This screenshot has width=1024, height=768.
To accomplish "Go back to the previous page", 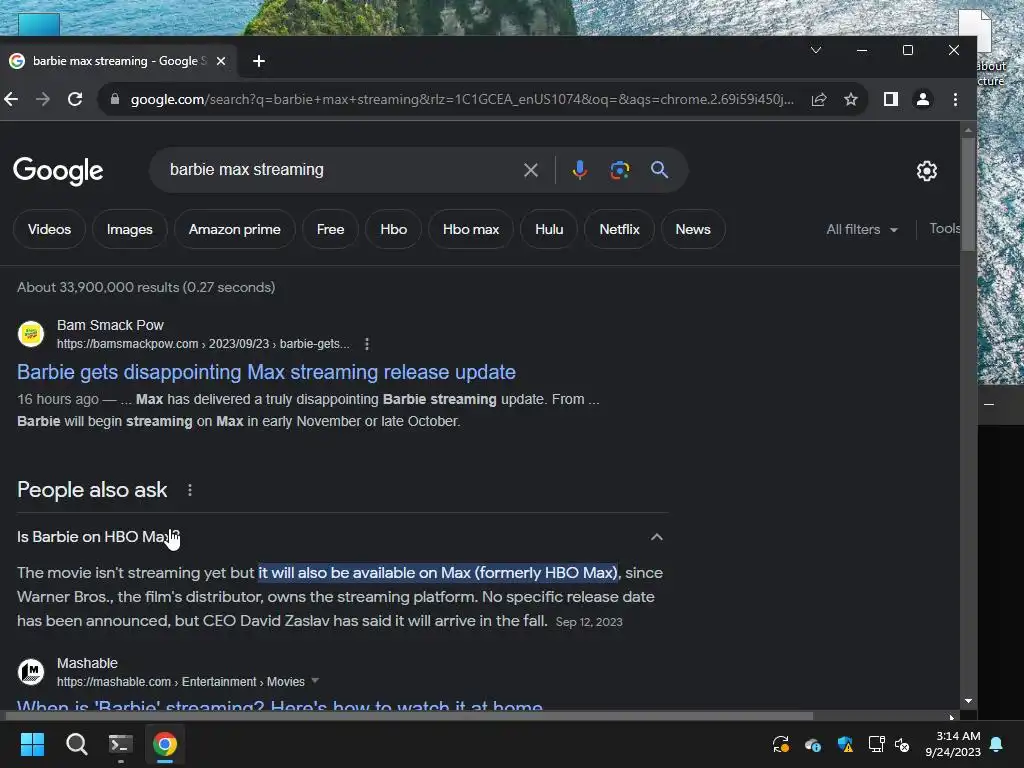I will click(10, 99).
